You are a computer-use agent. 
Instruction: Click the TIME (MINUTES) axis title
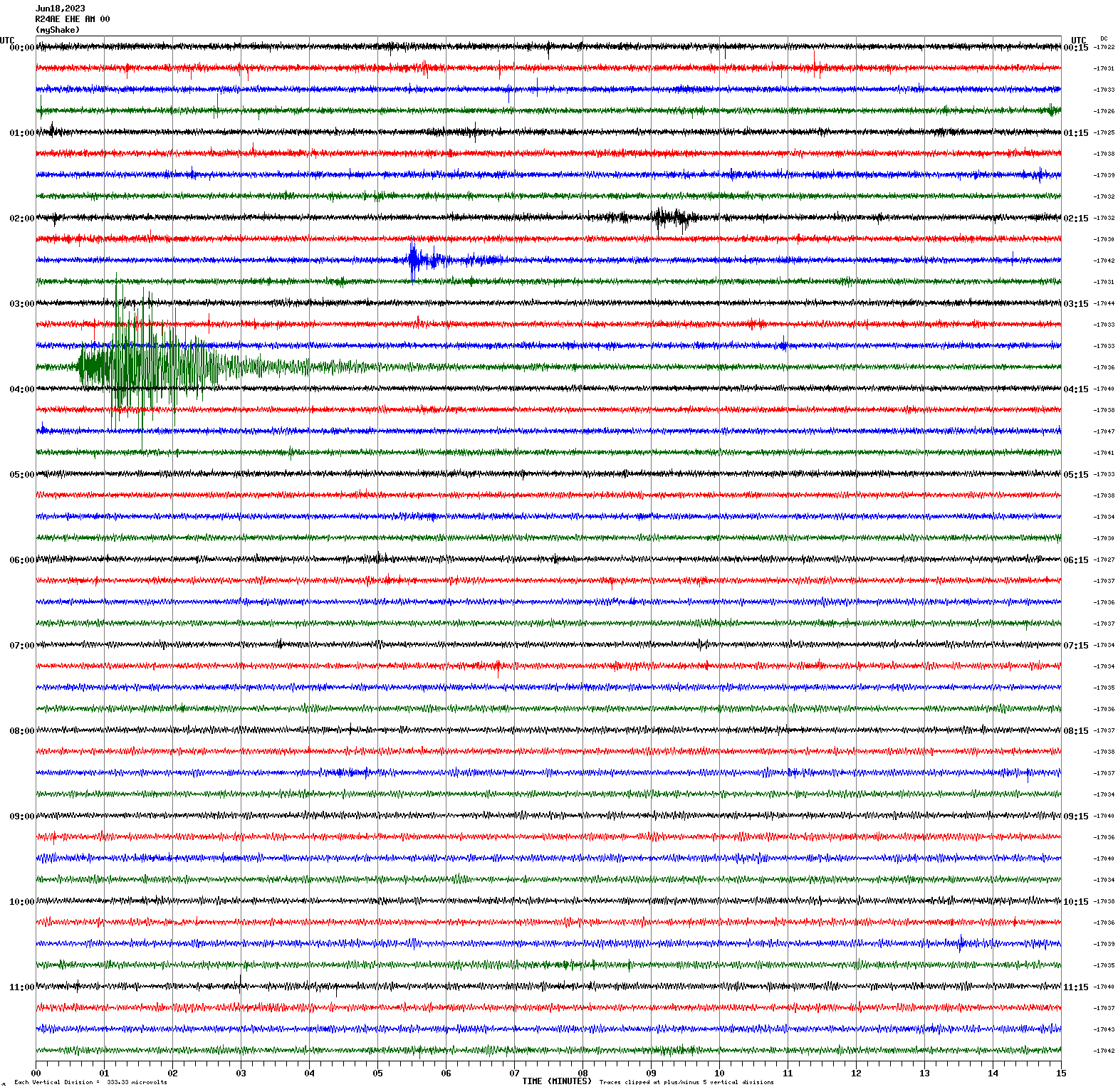coord(557,1081)
